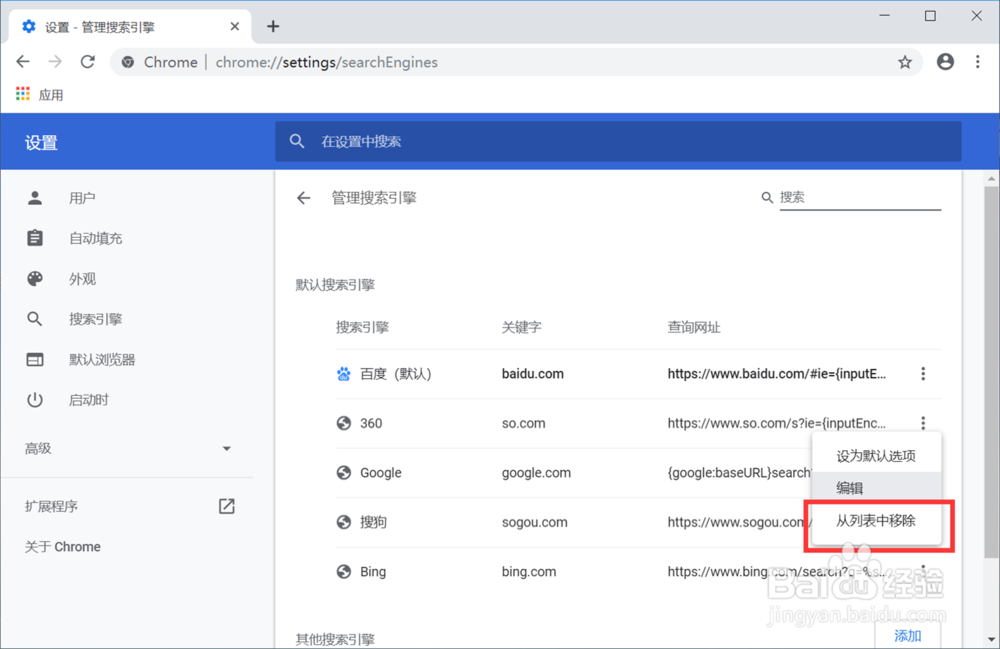1000x649 pixels.
Task: Click the 在设置中搜索 settings search box
Action: pos(618,142)
